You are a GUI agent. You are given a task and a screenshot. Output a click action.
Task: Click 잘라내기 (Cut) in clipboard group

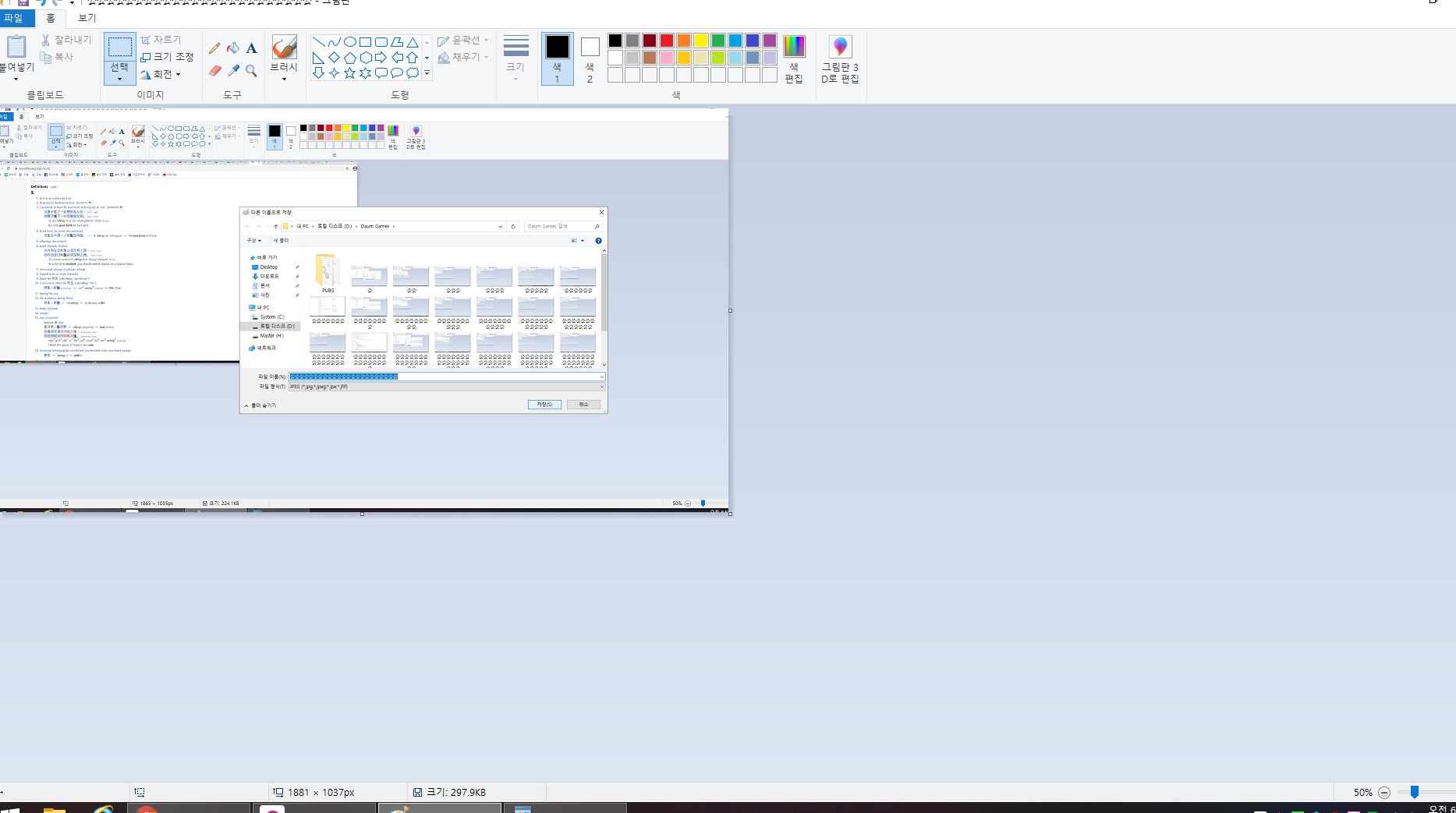click(66, 40)
